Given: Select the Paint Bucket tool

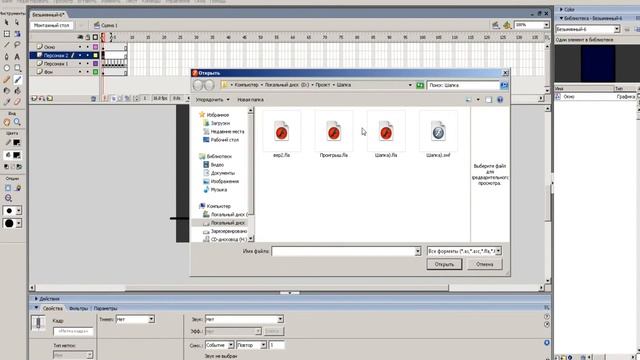Looking at the screenshot, I should point(17,91).
